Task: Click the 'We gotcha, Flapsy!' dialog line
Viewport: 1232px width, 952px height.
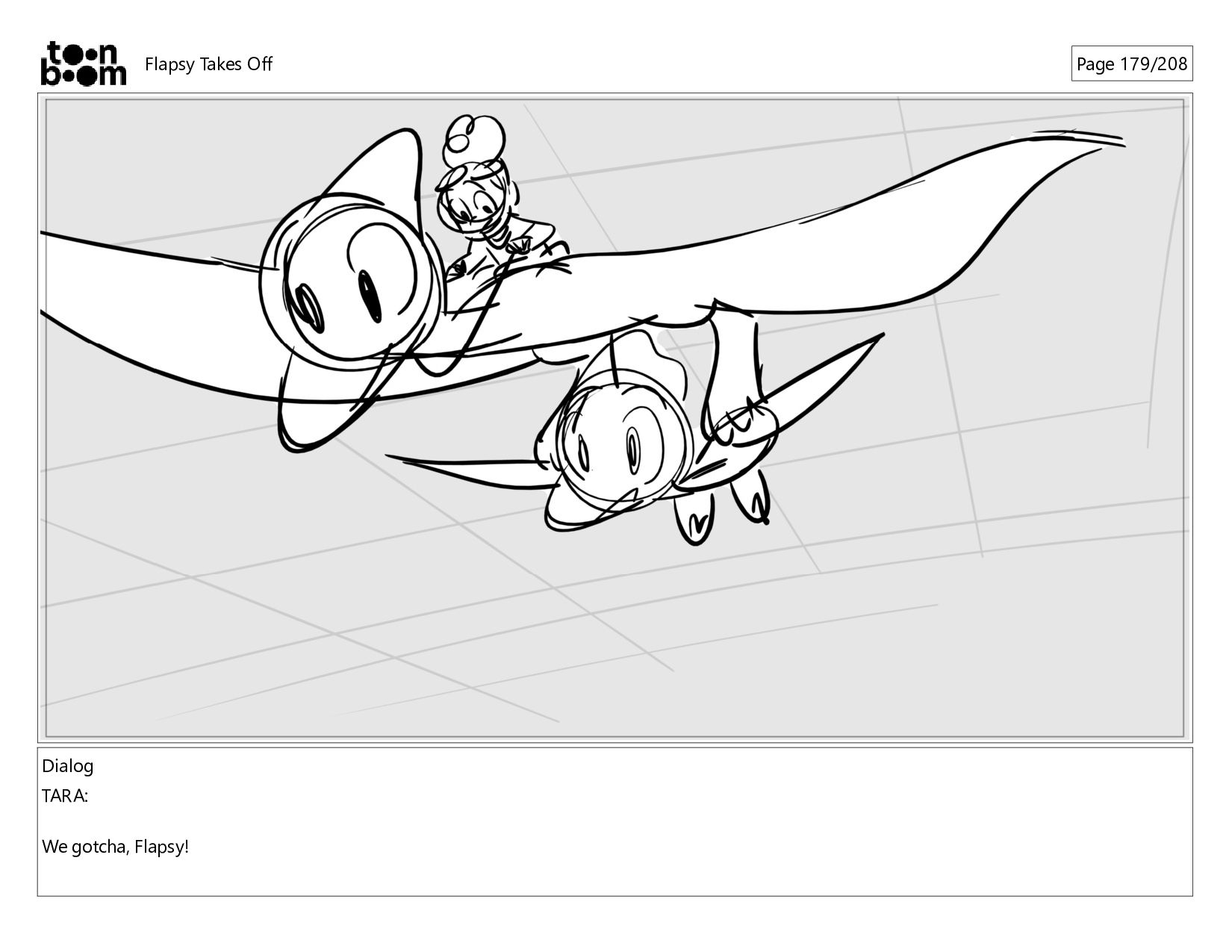Action: pos(116,847)
